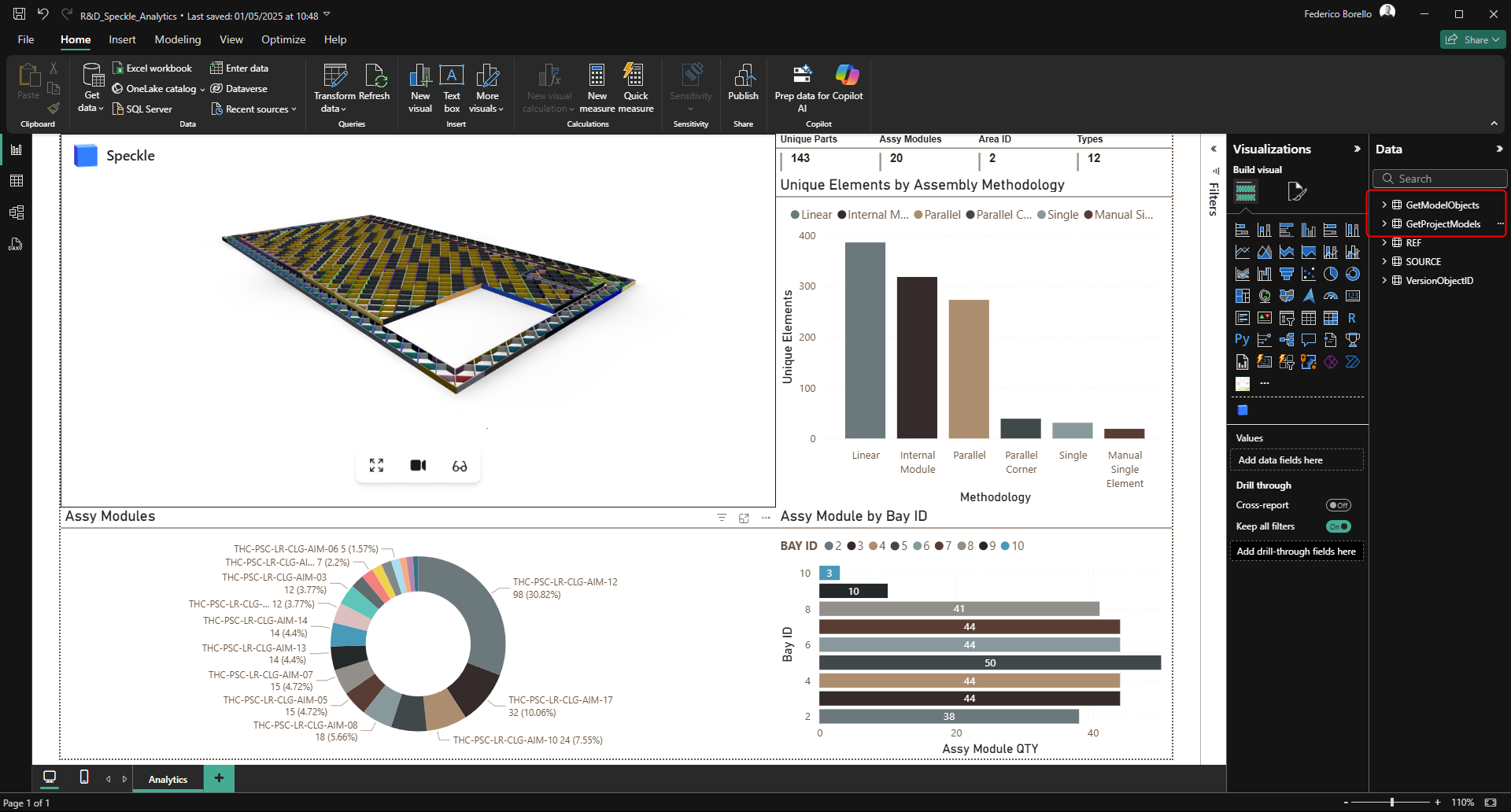Expand the GetProjectModels table
This screenshot has height=812, width=1511.
tap(1384, 223)
